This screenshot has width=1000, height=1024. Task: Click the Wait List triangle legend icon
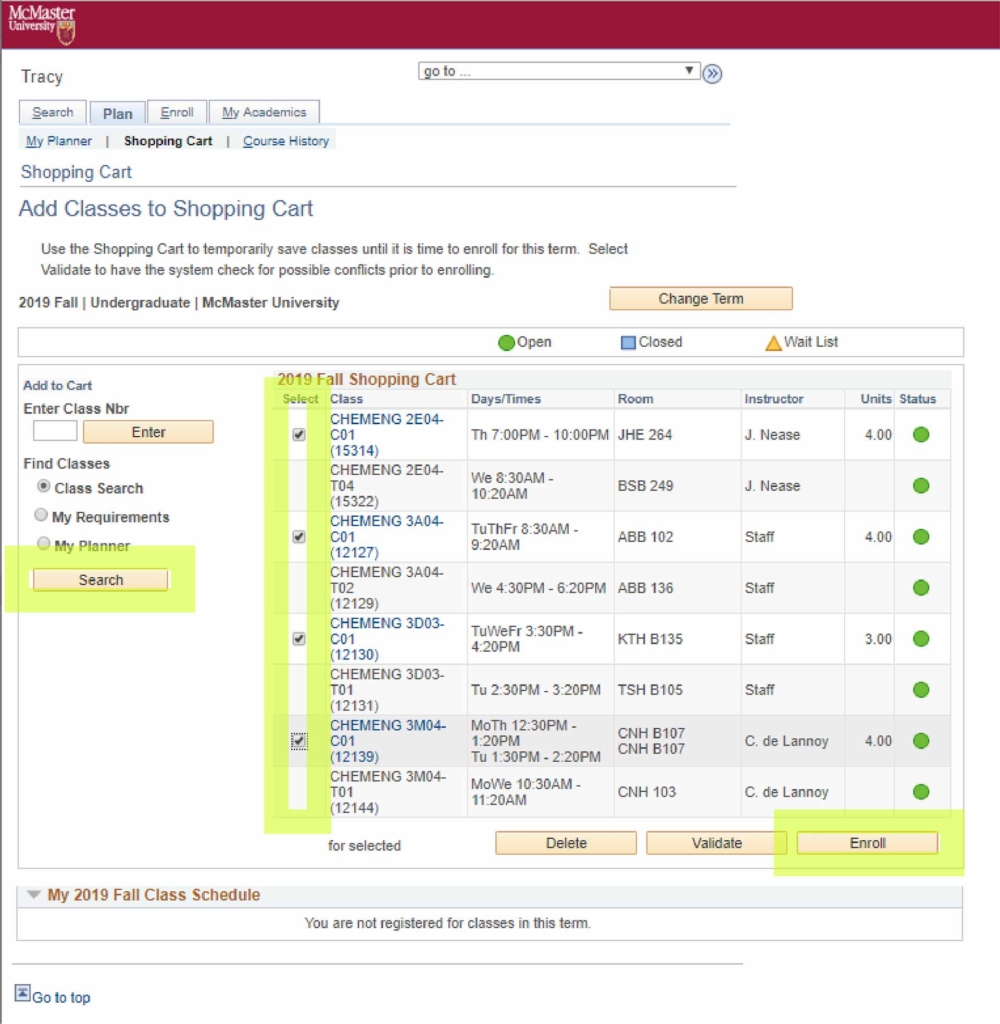tap(773, 343)
